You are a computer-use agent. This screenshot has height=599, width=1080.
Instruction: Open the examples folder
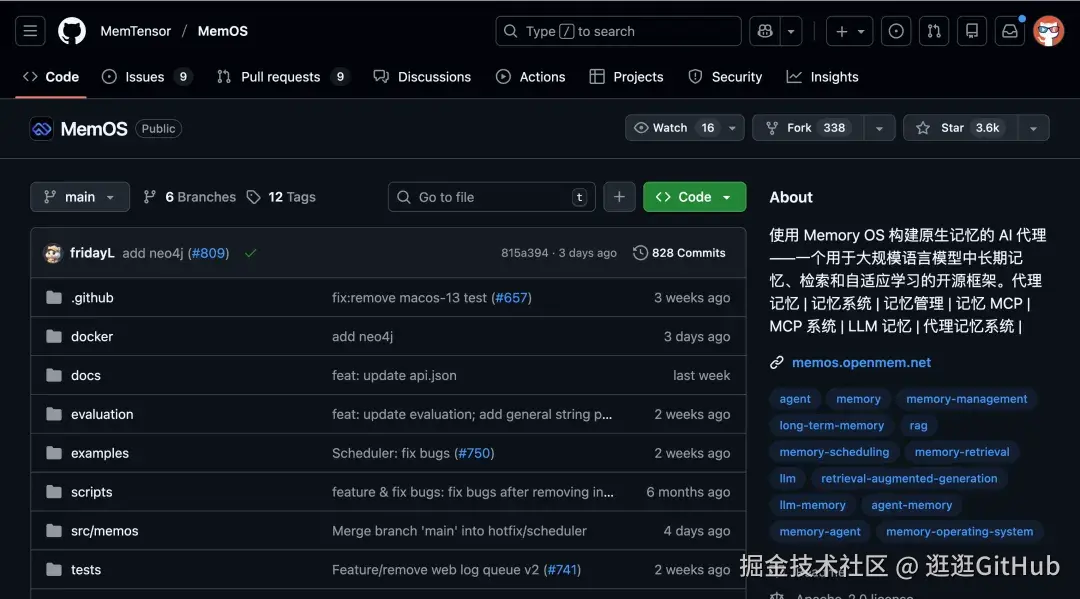pos(100,453)
